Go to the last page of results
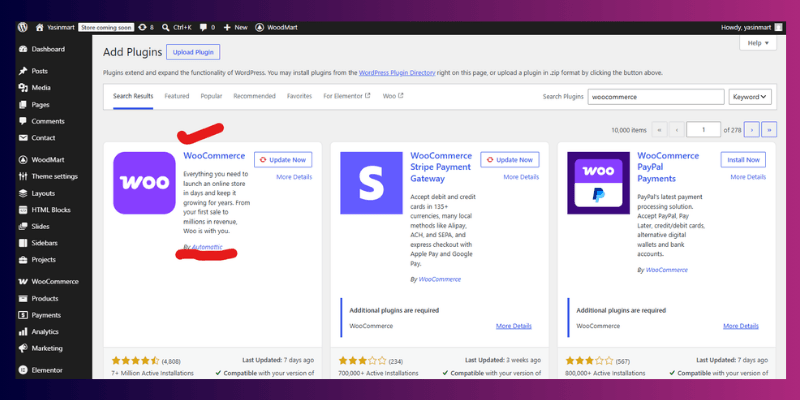Image resolution: width=800 pixels, height=400 pixels. 769,130
